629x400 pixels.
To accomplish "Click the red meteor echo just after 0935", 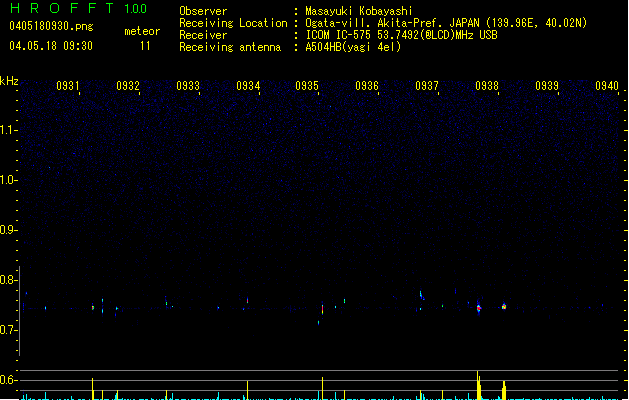I will (x=322, y=309).
